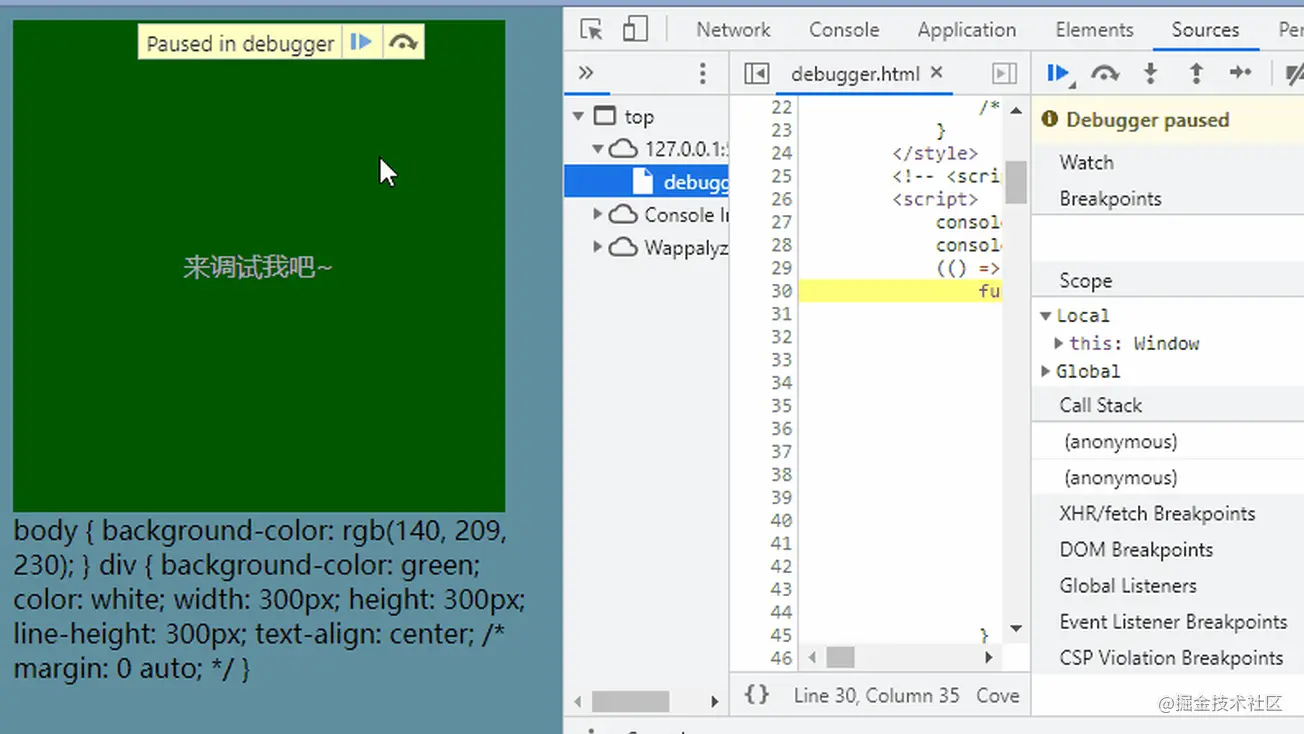
Task: Toggle breakpoint on line 30
Action: (781, 291)
